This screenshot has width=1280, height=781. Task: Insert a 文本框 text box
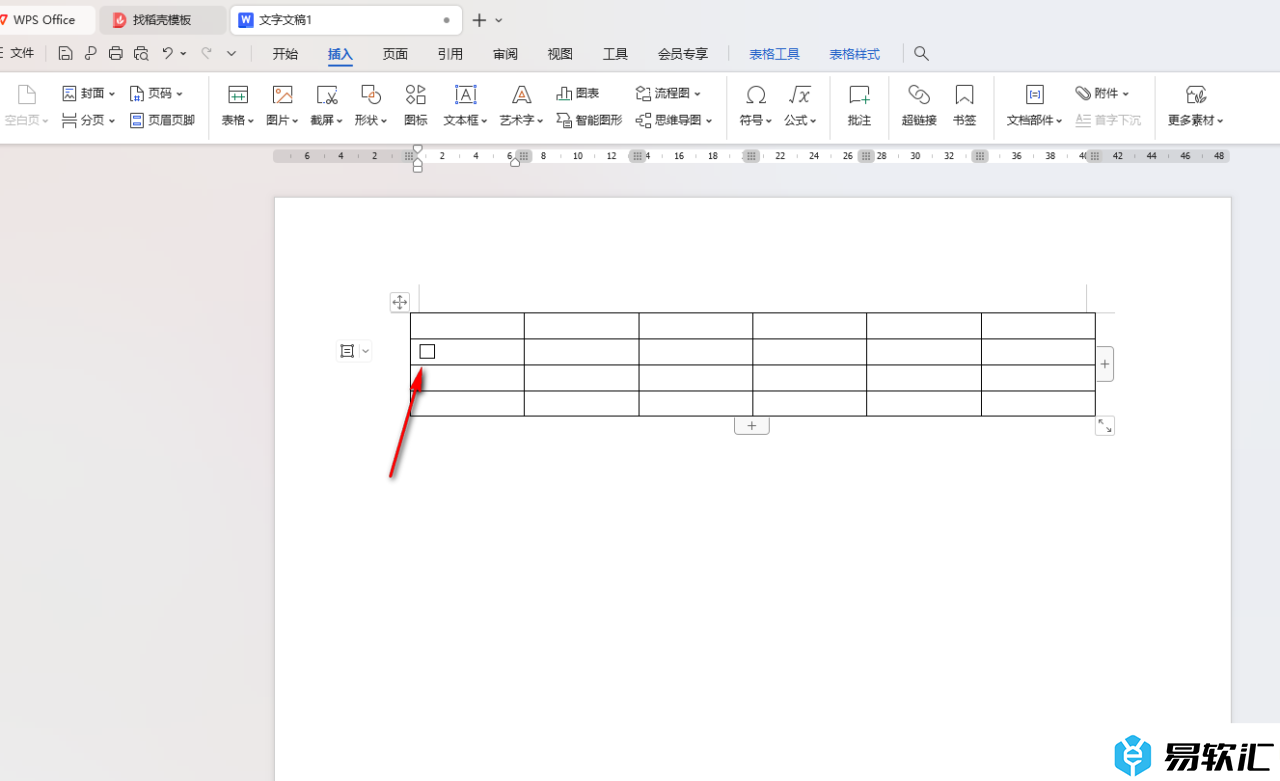(x=466, y=106)
